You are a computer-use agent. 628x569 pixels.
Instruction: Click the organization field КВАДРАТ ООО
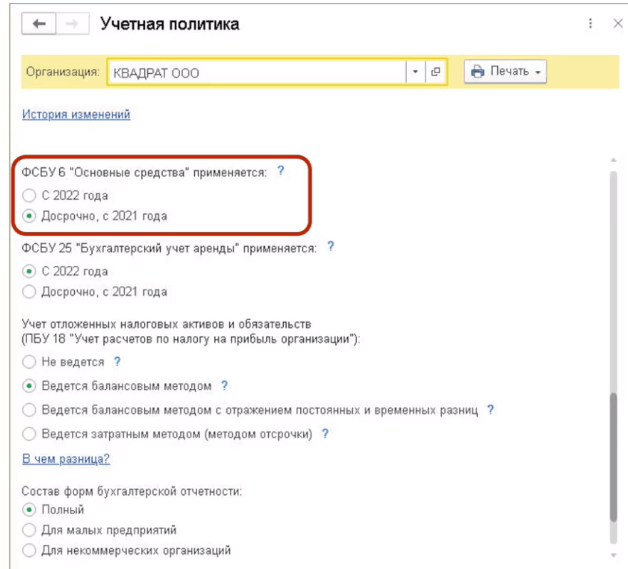255,72
